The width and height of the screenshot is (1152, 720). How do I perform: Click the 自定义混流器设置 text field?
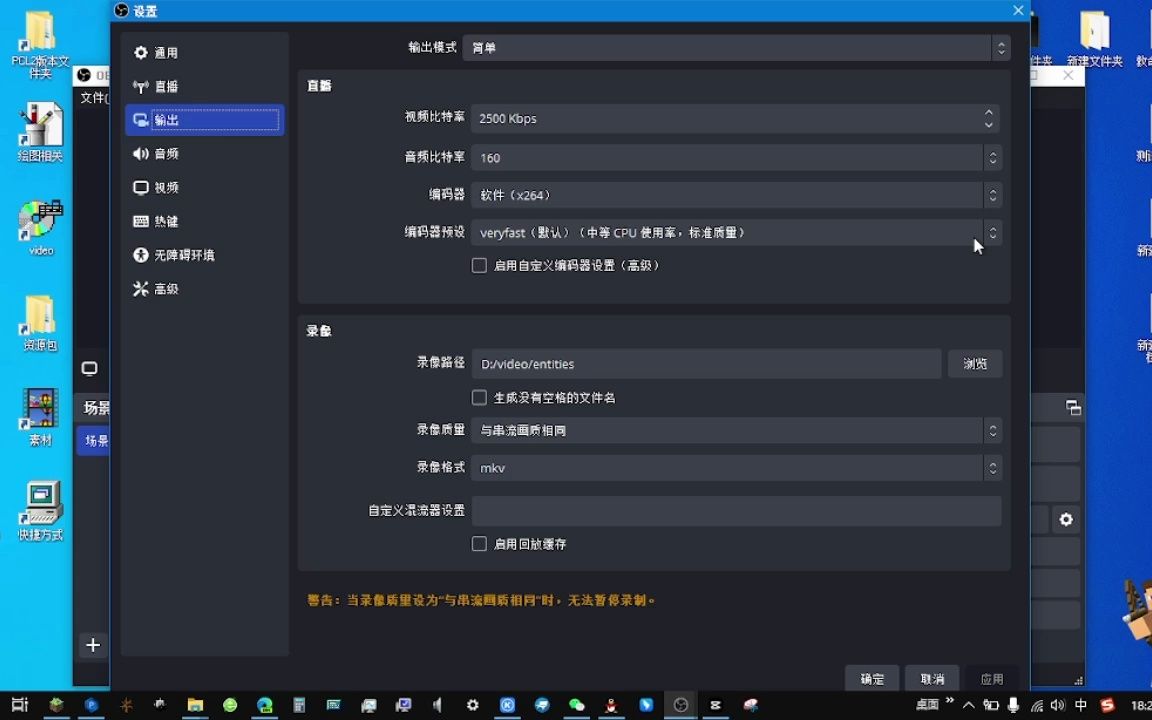point(736,511)
